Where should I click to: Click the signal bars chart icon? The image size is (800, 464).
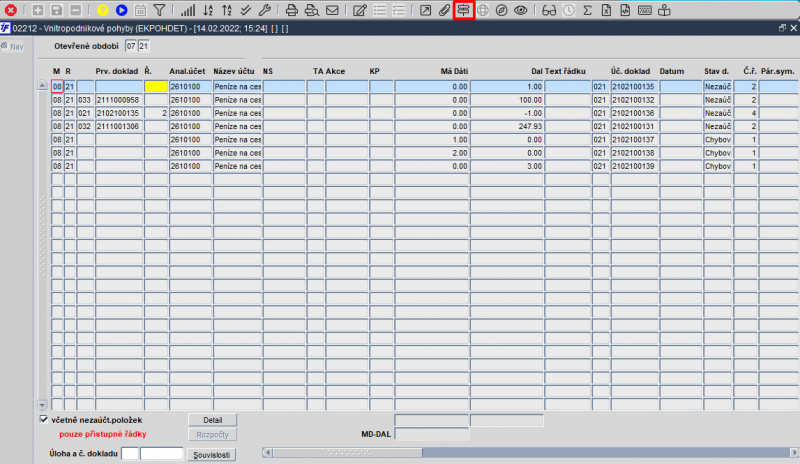tap(188, 10)
